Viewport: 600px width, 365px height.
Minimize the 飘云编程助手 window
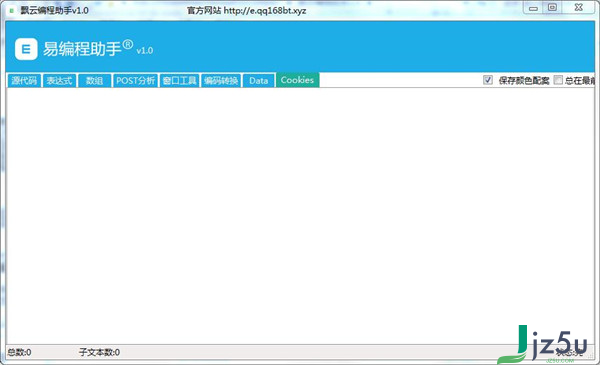(x=533, y=8)
